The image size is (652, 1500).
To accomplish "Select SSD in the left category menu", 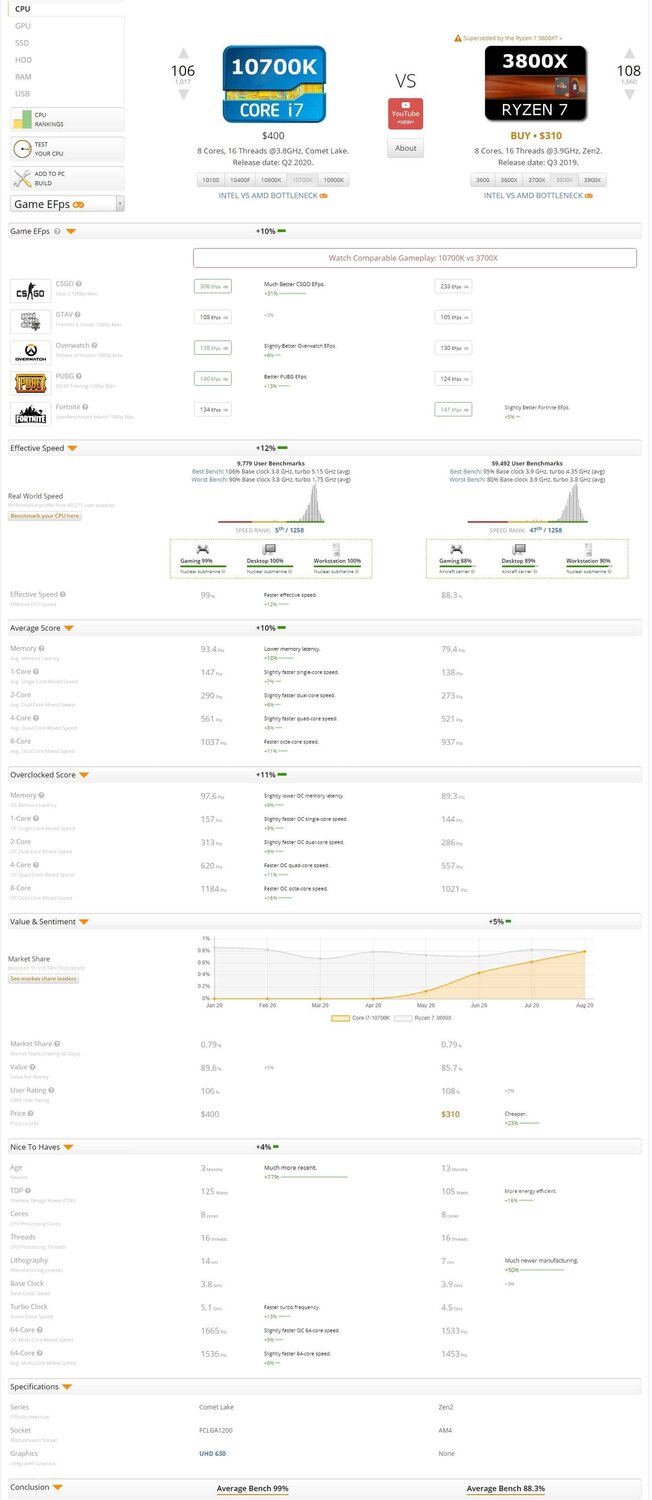I will click(x=22, y=43).
